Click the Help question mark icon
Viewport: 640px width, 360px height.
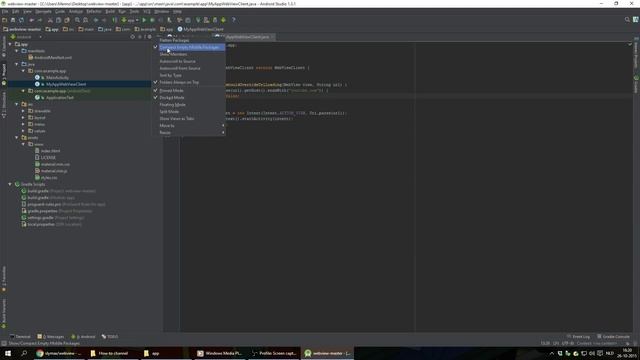click(x=233, y=20)
